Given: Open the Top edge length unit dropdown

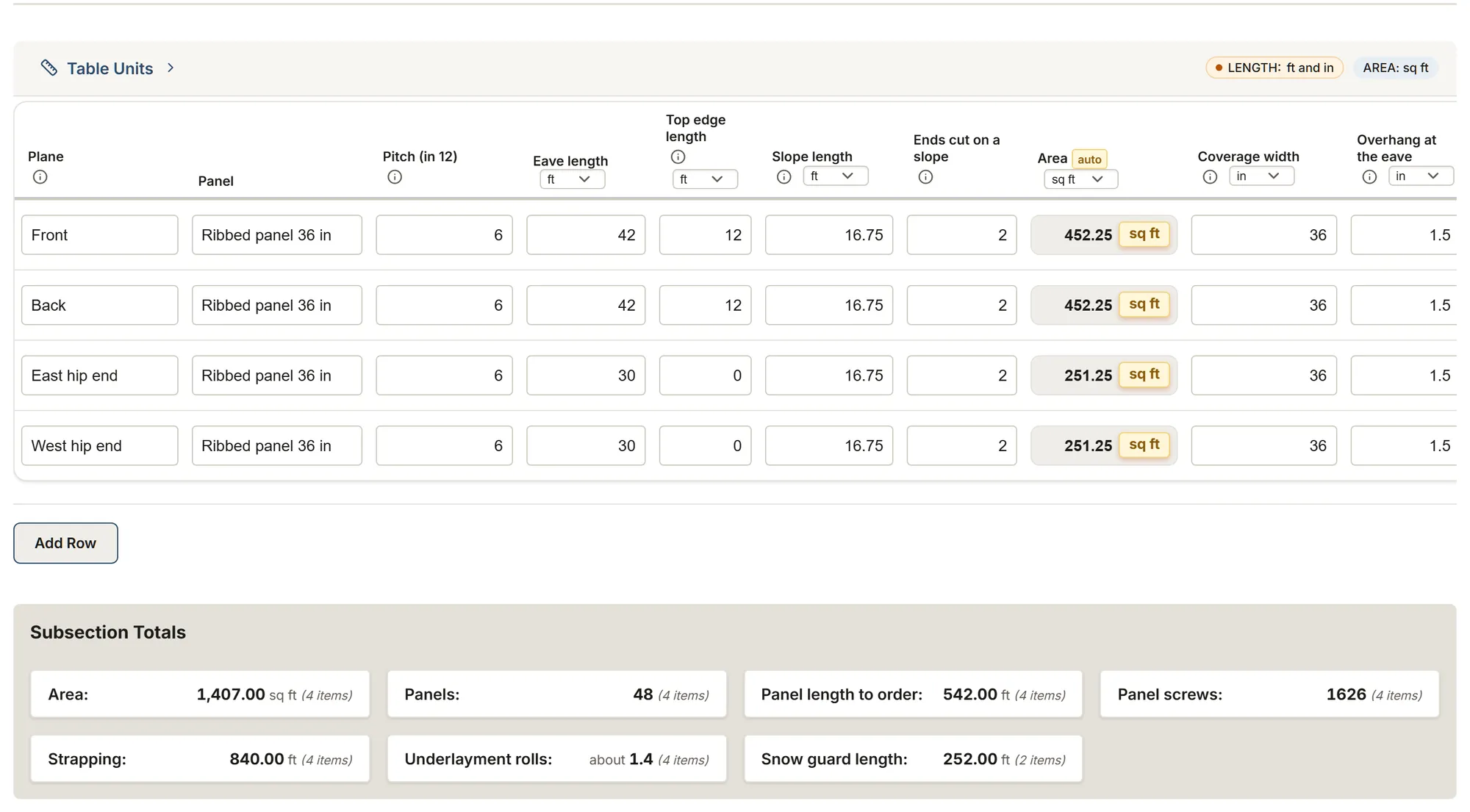Looking at the screenshot, I should (706, 179).
